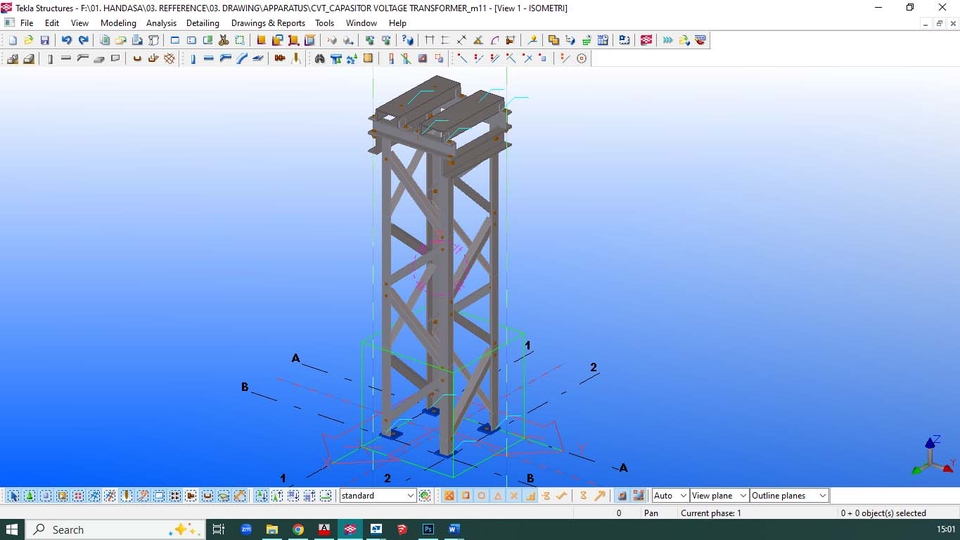The width and height of the screenshot is (960, 540).
Task: Click the cut-view scissors icon
Action: [x=223, y=40]
